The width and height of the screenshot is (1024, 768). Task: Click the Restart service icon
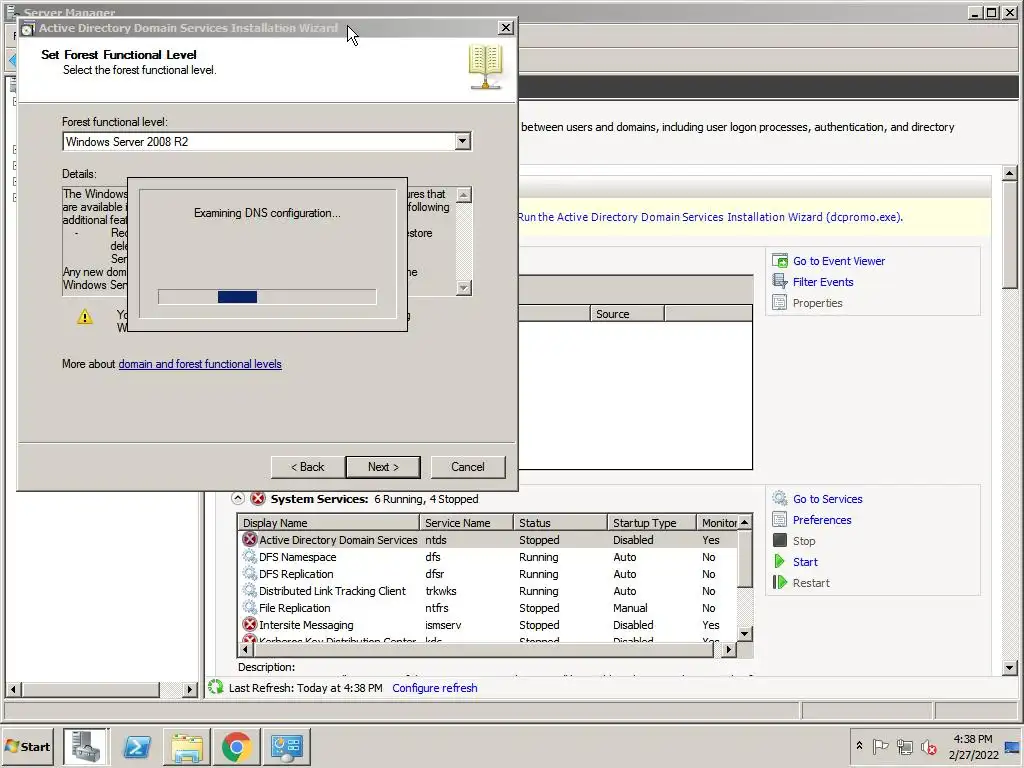tap(780, 582)
